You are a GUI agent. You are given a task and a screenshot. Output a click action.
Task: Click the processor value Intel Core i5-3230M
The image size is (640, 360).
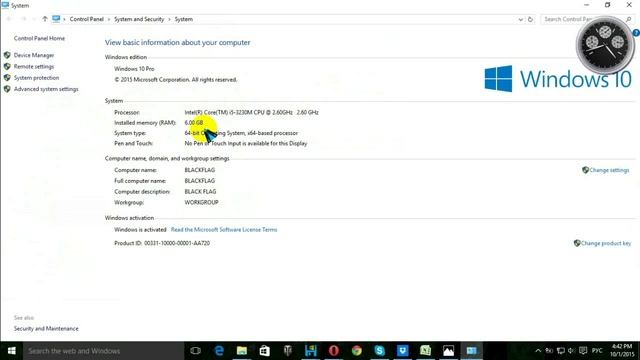click(251, 112)
